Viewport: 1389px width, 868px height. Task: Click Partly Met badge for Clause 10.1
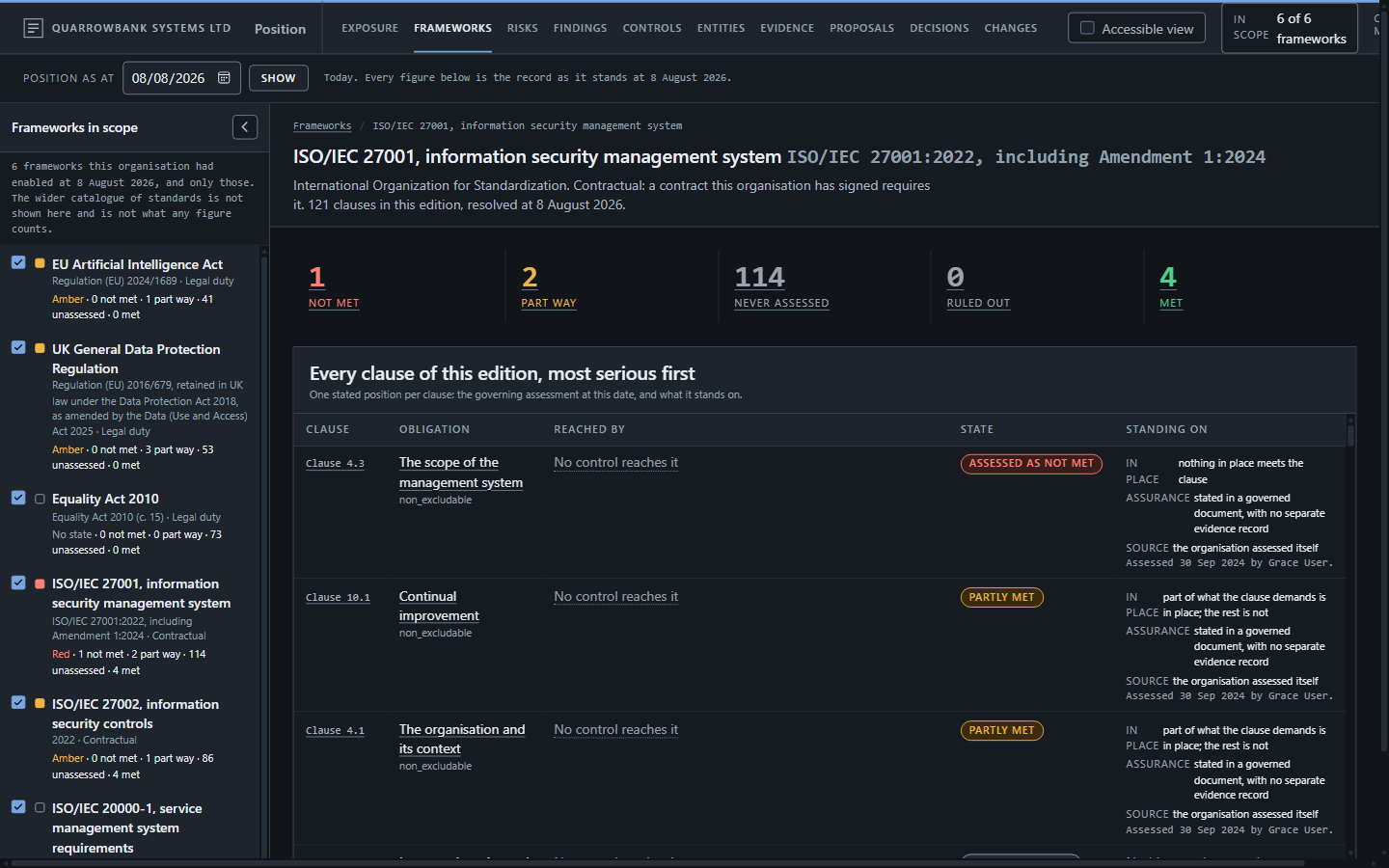1001,597
